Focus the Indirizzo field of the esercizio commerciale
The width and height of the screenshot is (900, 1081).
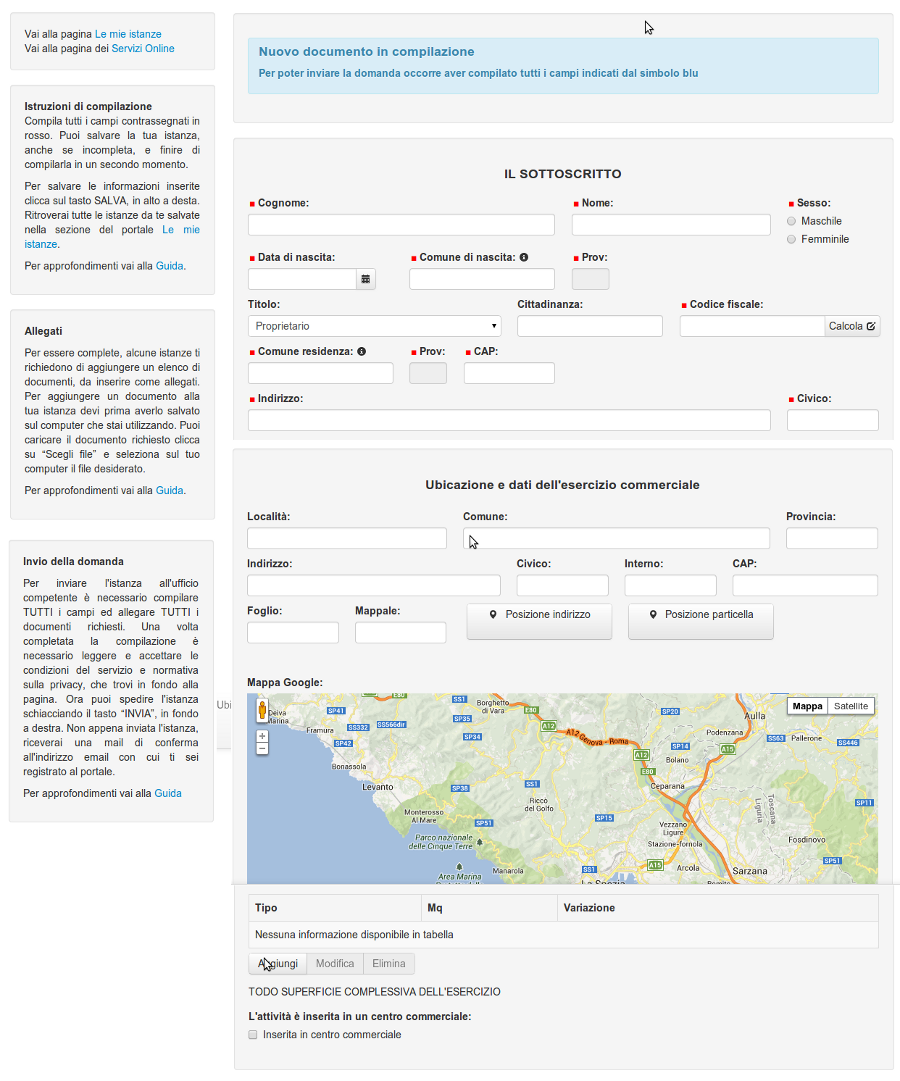point(374,585)
